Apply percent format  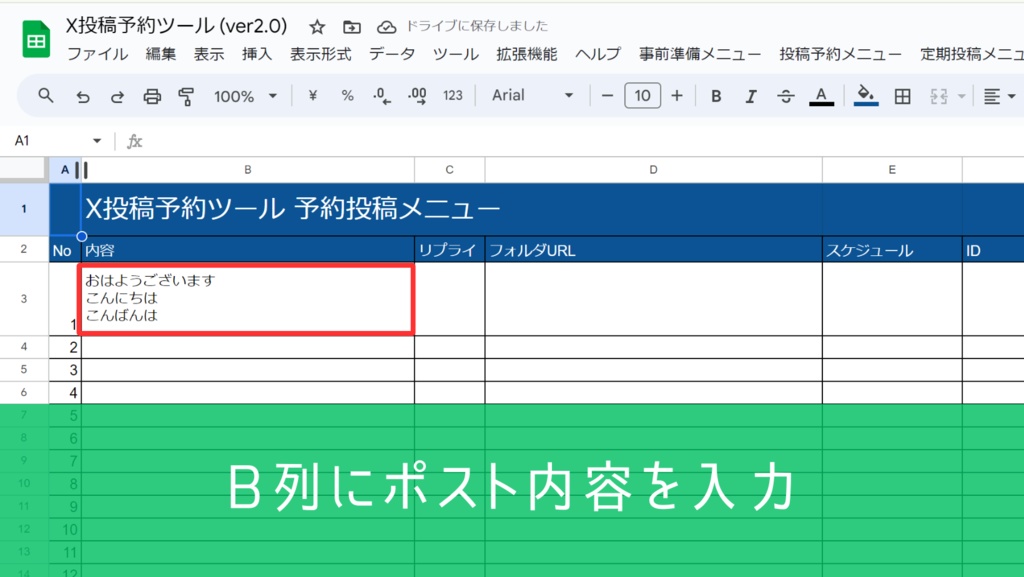tap(346, 96)
